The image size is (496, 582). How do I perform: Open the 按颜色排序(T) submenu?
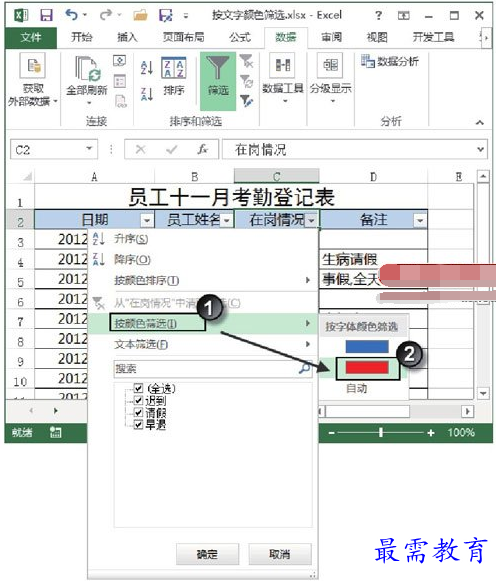203,280
